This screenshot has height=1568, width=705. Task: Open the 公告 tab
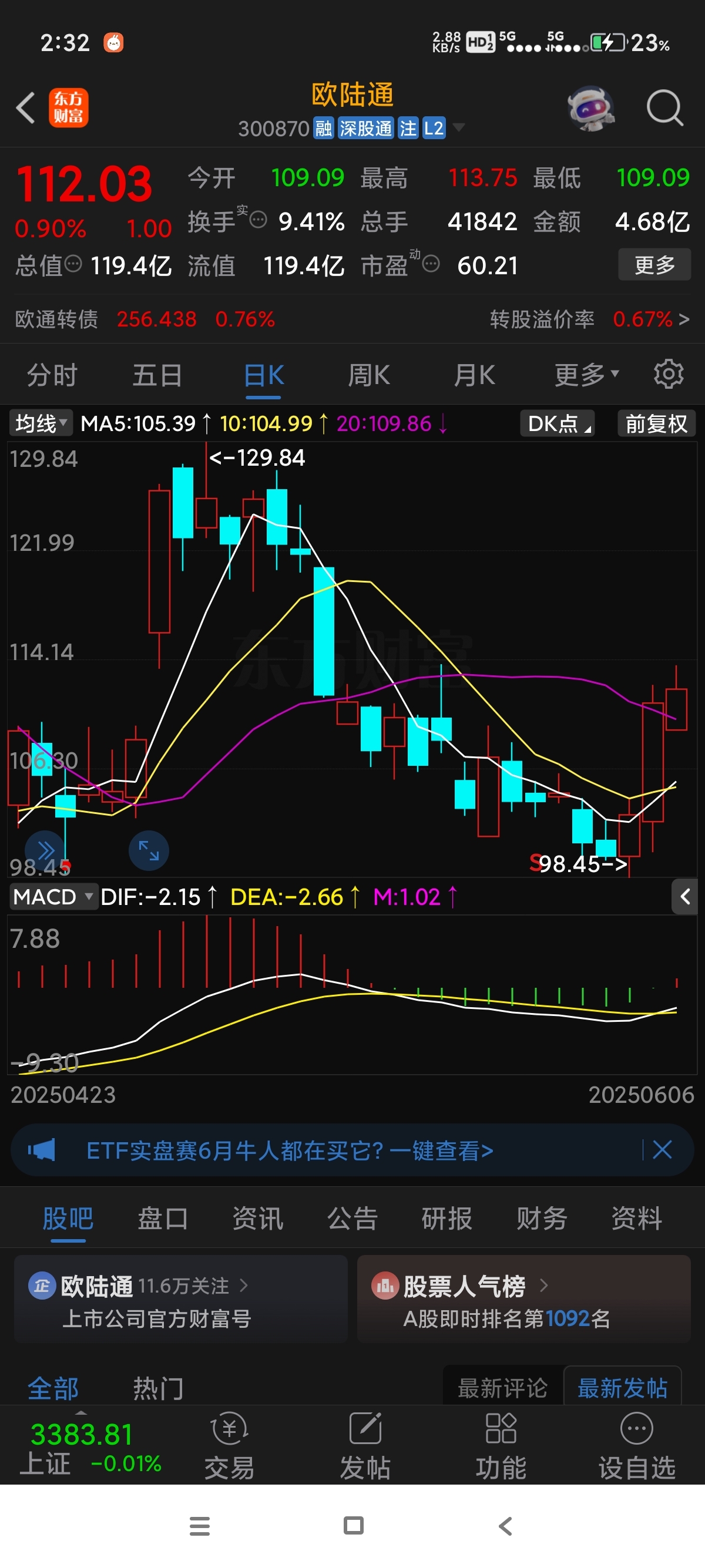click(352, 1218)
